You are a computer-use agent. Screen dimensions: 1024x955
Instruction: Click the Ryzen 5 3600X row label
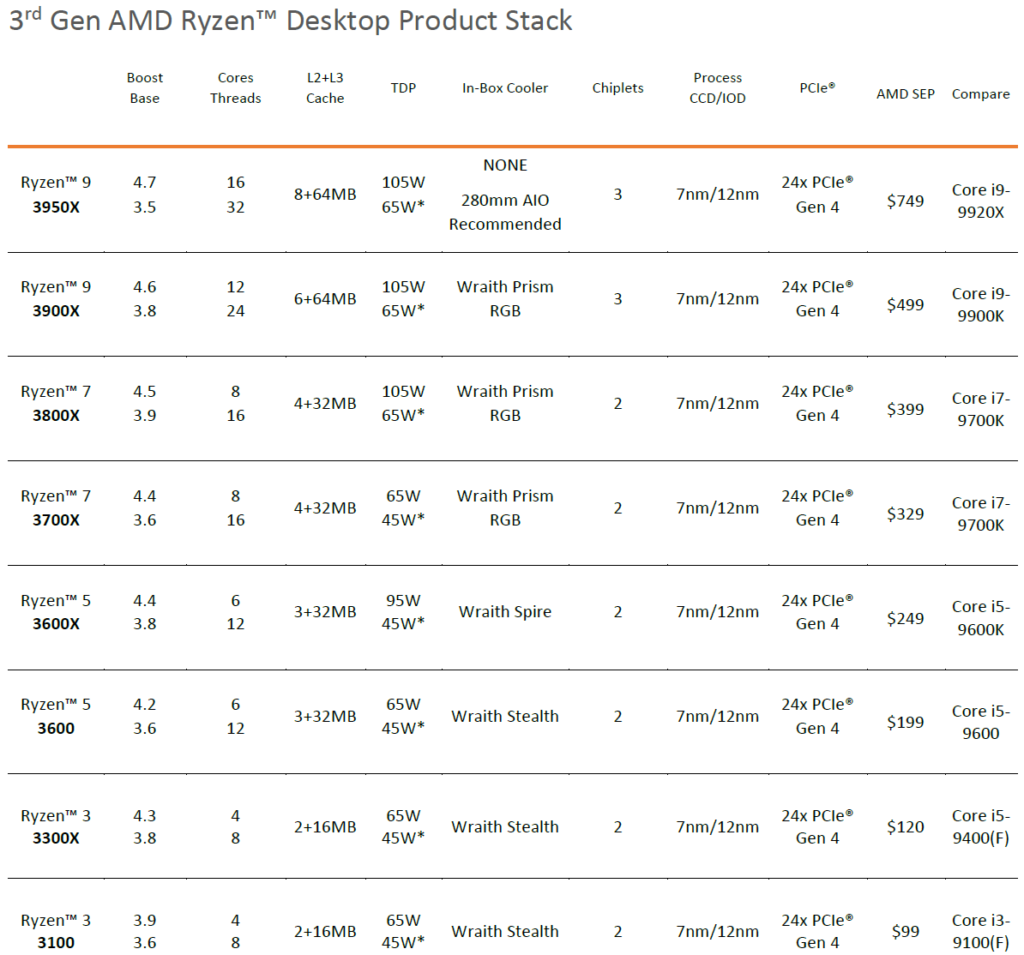56,612
